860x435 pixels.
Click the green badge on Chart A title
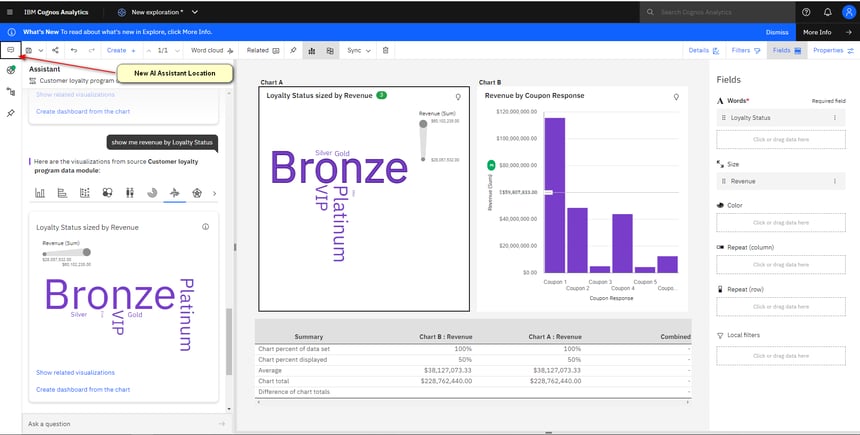[381, 95]
